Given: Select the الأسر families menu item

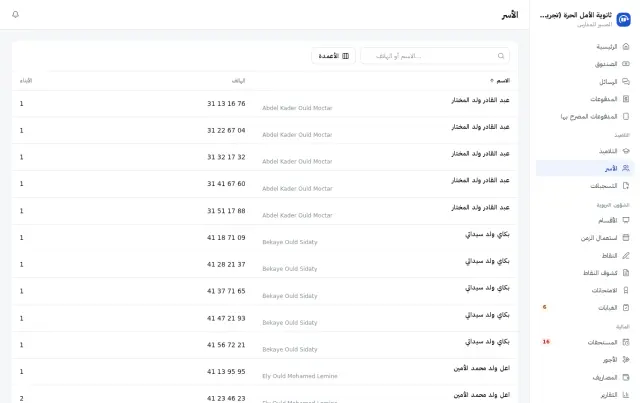Looking at the screenshot, I should point(585,168).
